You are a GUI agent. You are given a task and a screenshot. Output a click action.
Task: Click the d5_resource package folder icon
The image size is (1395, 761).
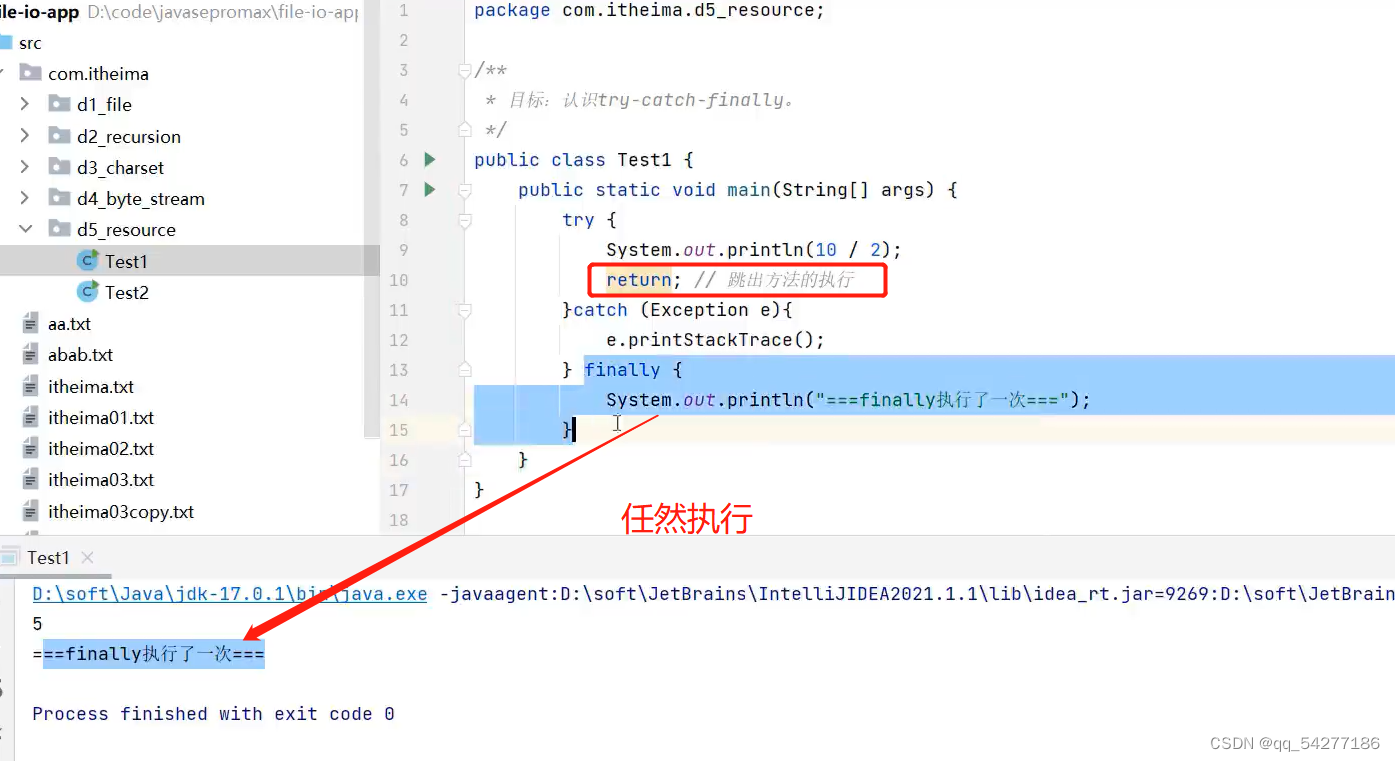(59, 229)
